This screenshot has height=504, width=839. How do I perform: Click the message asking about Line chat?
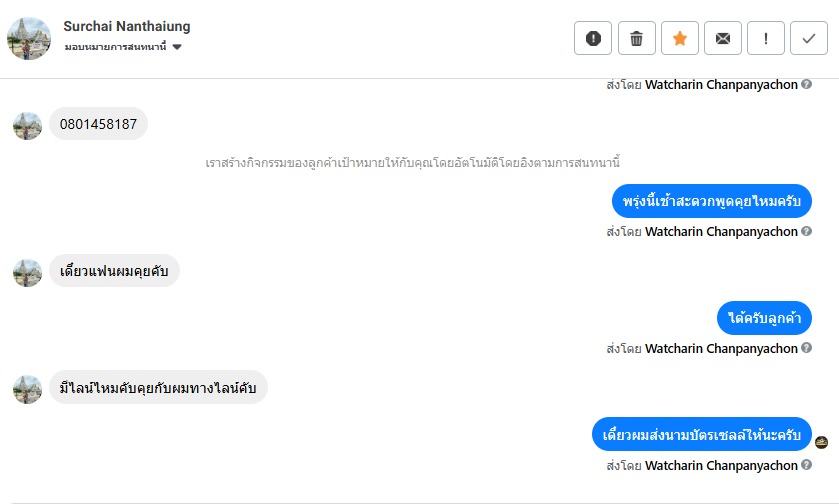coord(158,388)
